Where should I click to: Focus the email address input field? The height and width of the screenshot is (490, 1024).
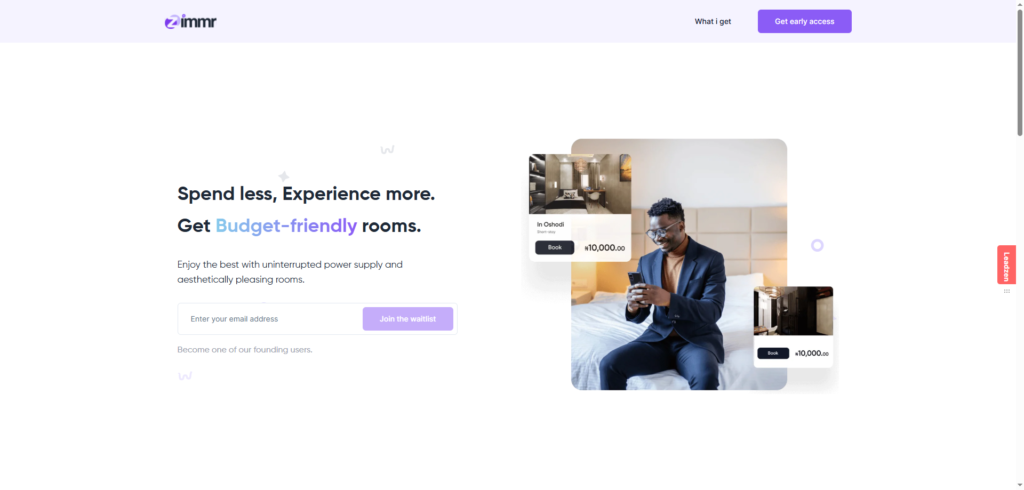tap(270, 319)
